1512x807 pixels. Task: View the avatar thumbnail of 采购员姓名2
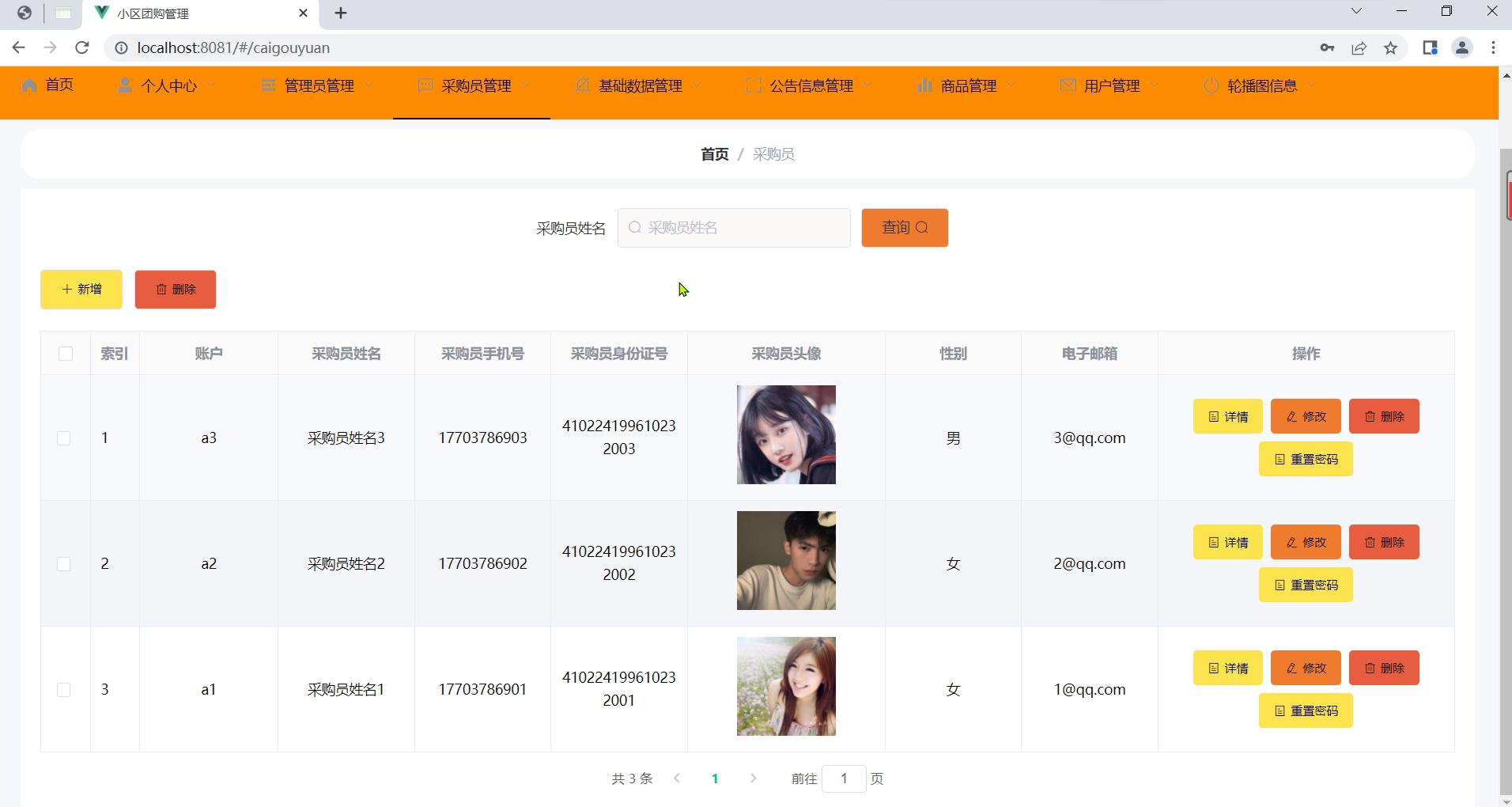(x=786, y=561)
